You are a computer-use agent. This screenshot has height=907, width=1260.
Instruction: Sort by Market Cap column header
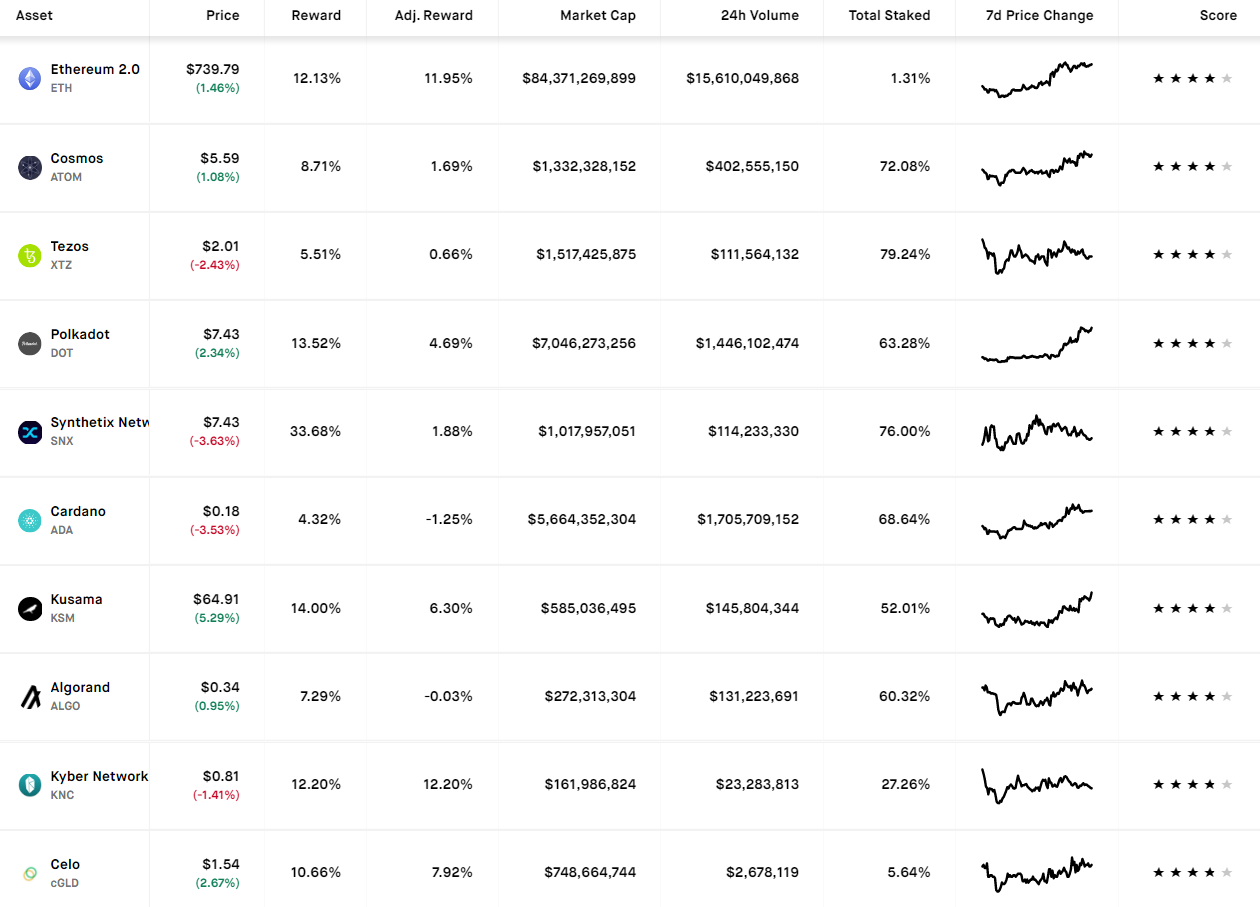pyautogui.click(x=598, y=16)
